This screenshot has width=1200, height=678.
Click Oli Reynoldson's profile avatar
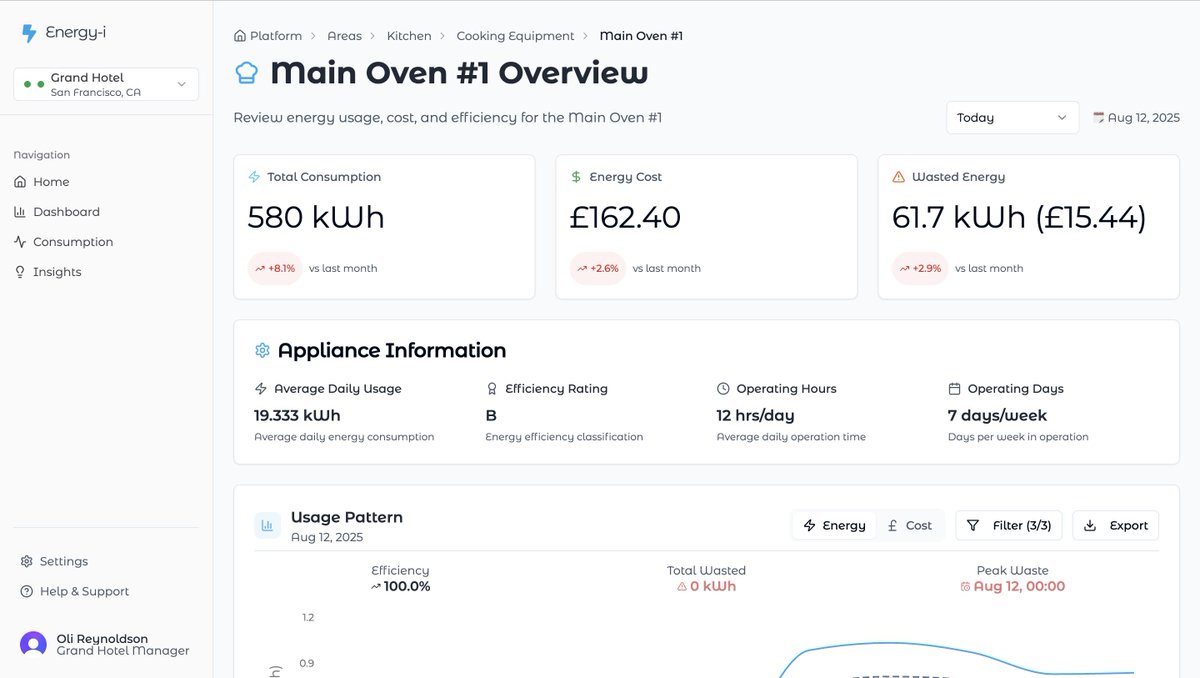pos(33,645)
